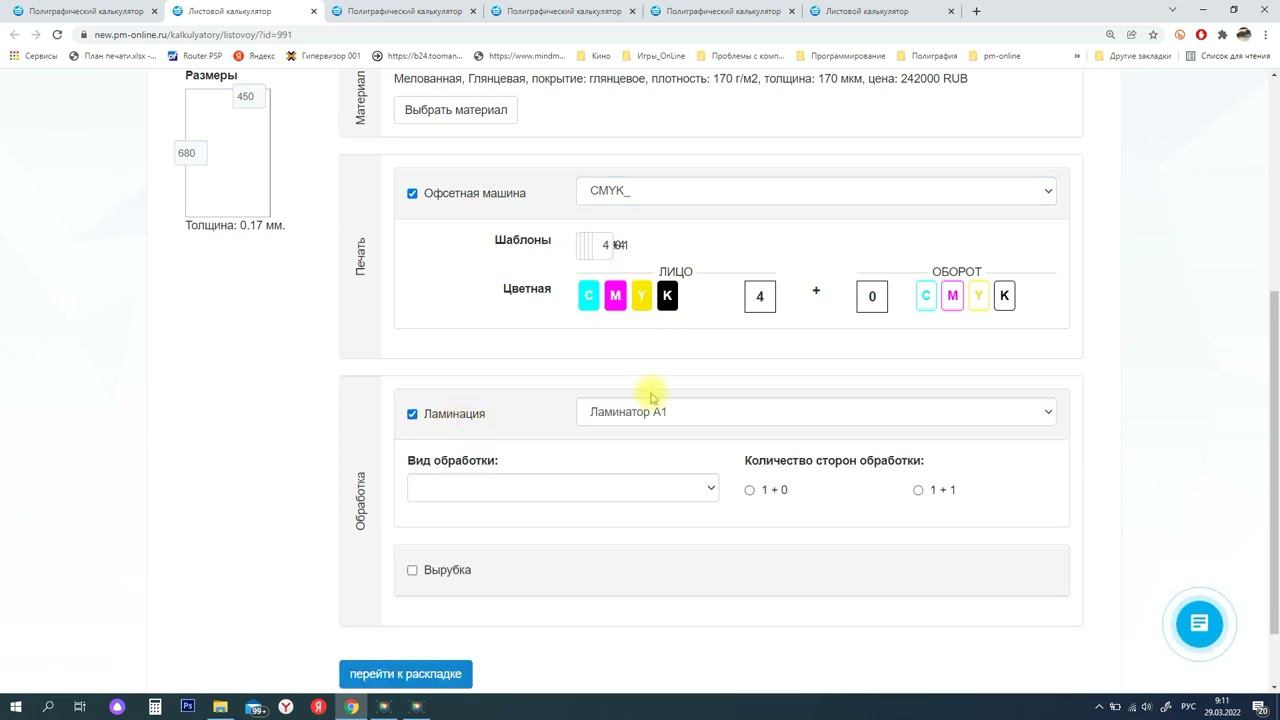Open the Chrome extensions puzzle icon
This screenshot has width=1280, height=720.
tap(1222, 34)
